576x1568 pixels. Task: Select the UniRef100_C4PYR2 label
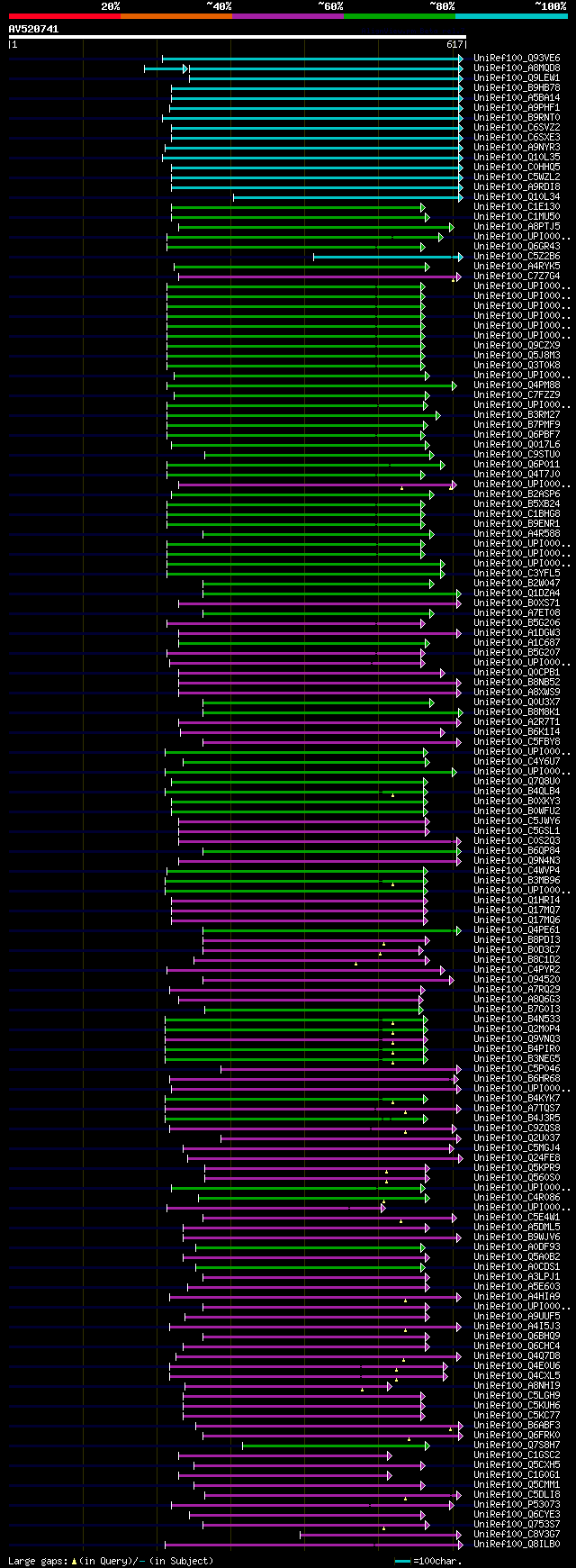click(x=517, y=970)
